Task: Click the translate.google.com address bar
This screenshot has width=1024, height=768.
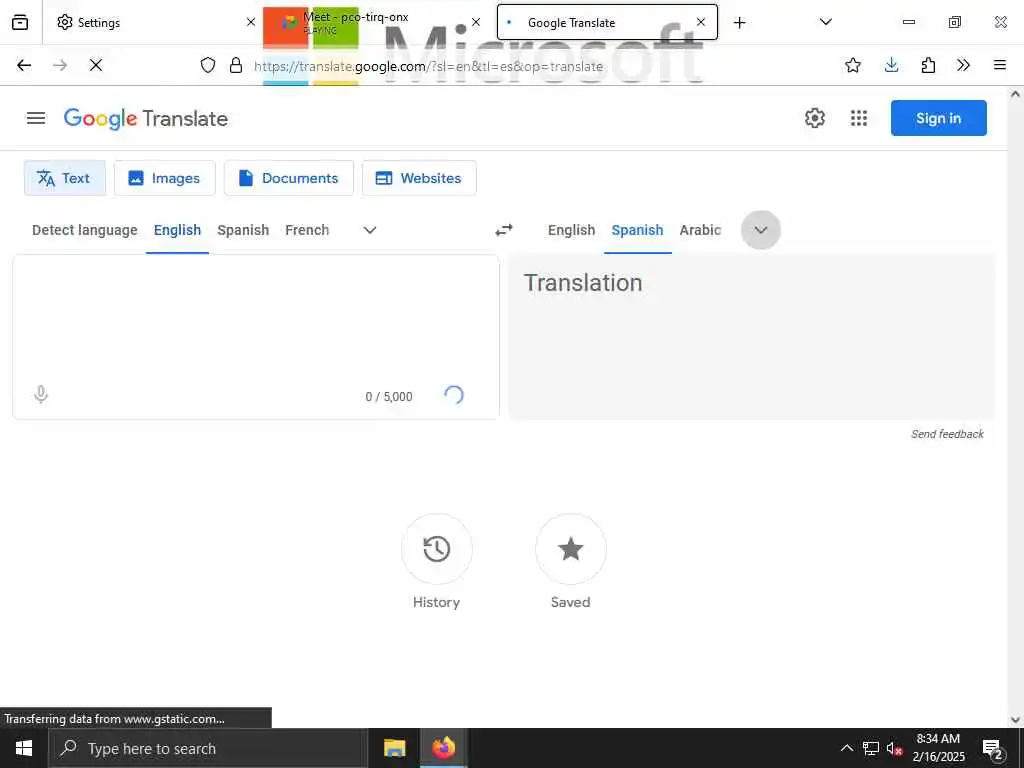Action: click(x=428, y=66)
